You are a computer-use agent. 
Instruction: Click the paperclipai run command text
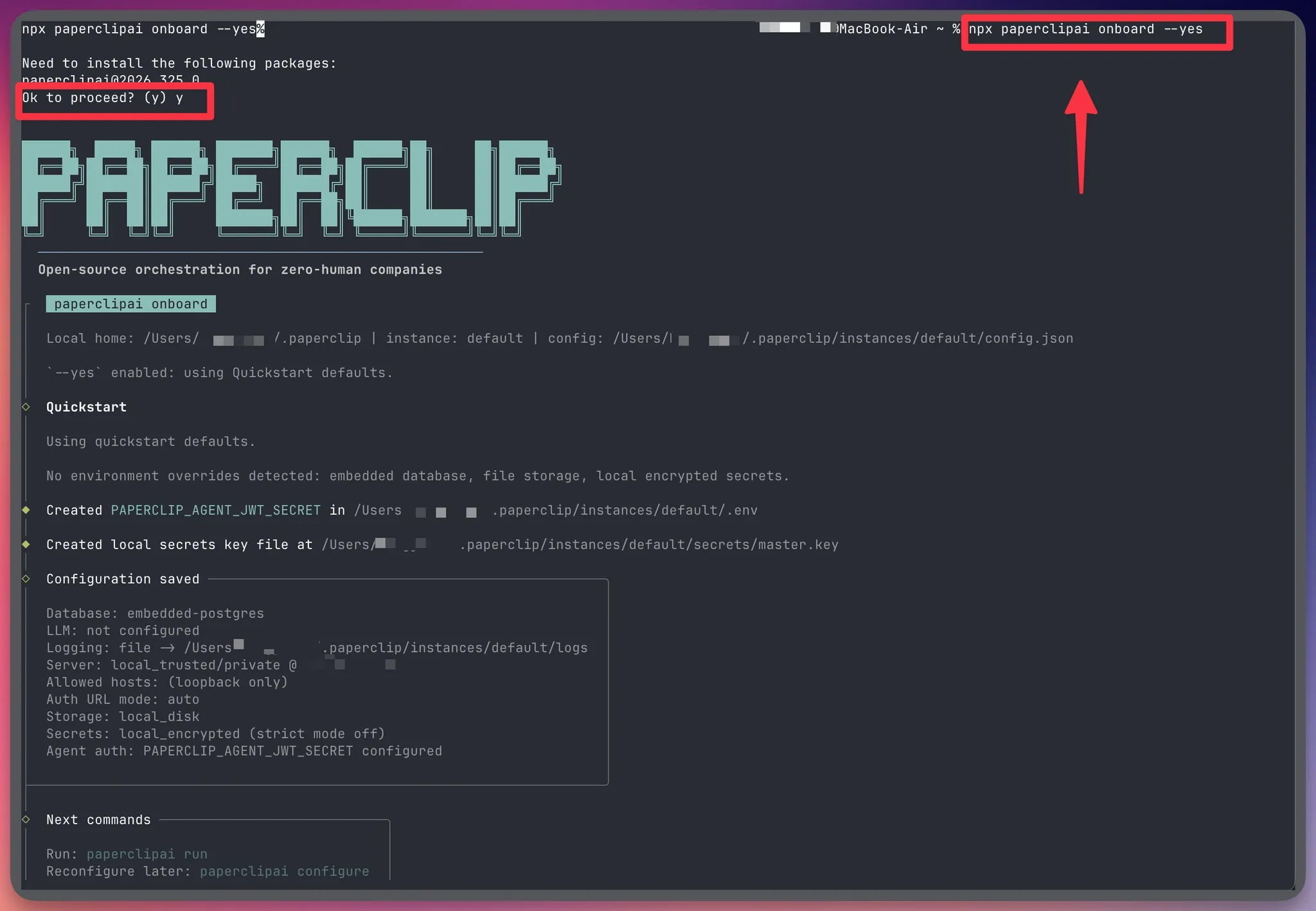point(147,854)
